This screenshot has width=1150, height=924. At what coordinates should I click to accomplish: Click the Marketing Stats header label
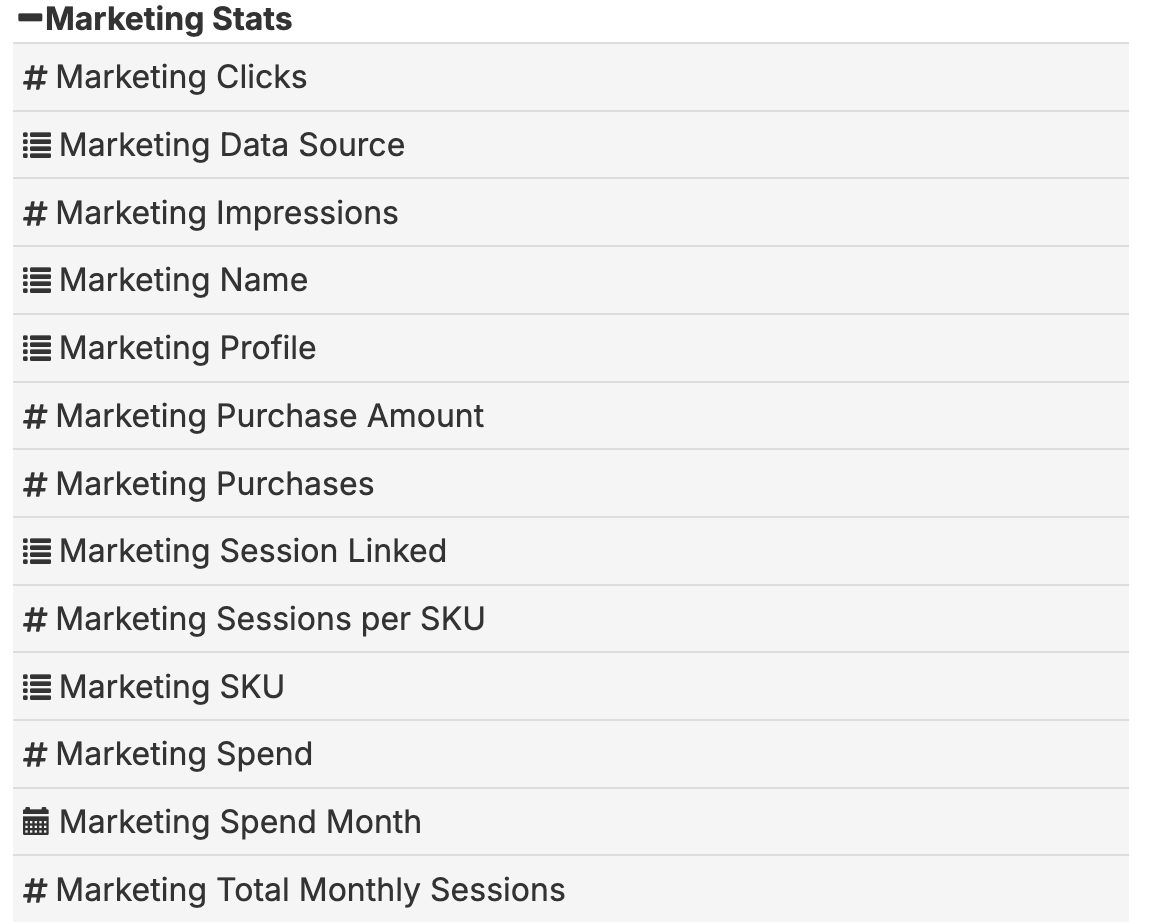[169, 19]
